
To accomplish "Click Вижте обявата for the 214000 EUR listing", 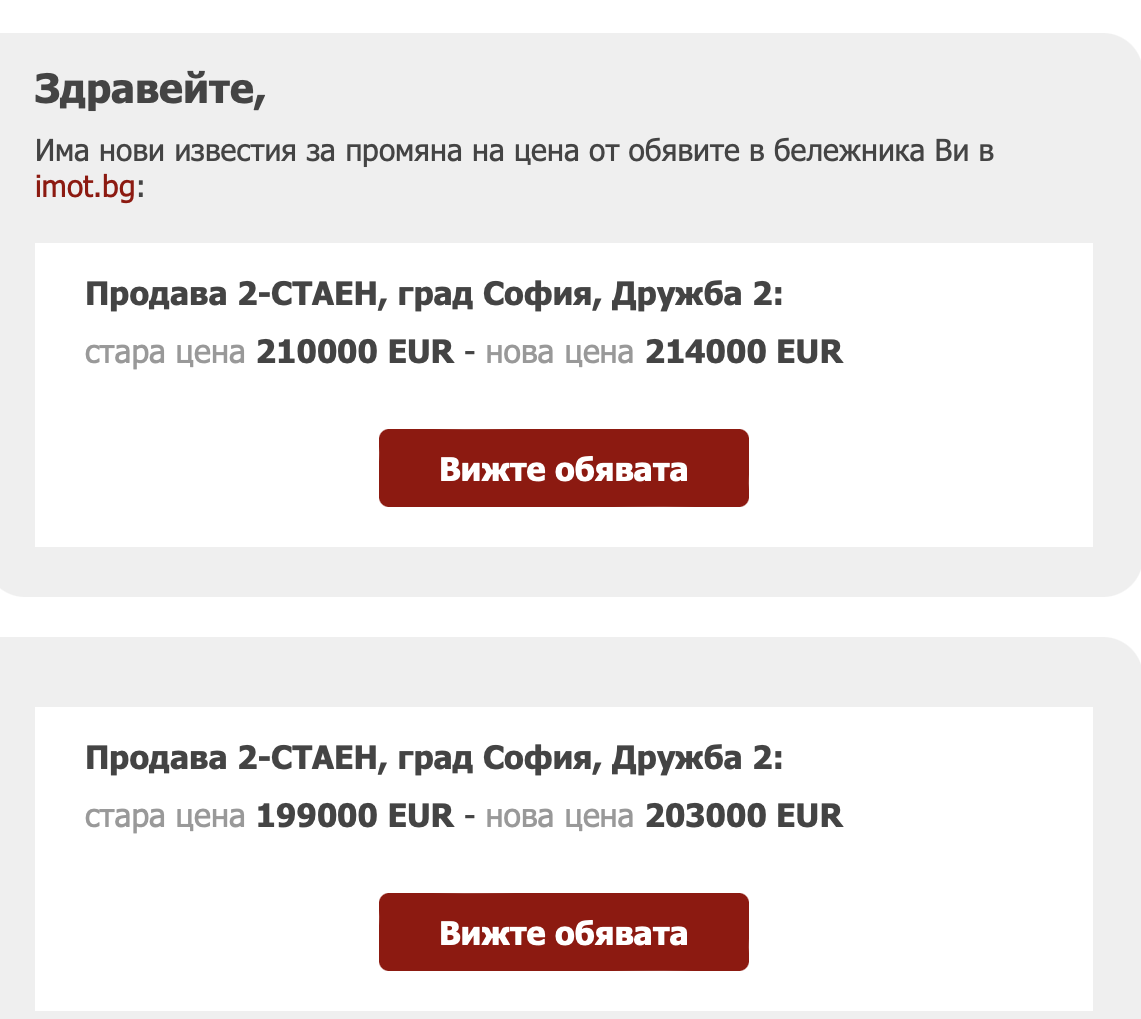I will click(x=563, y=468).
